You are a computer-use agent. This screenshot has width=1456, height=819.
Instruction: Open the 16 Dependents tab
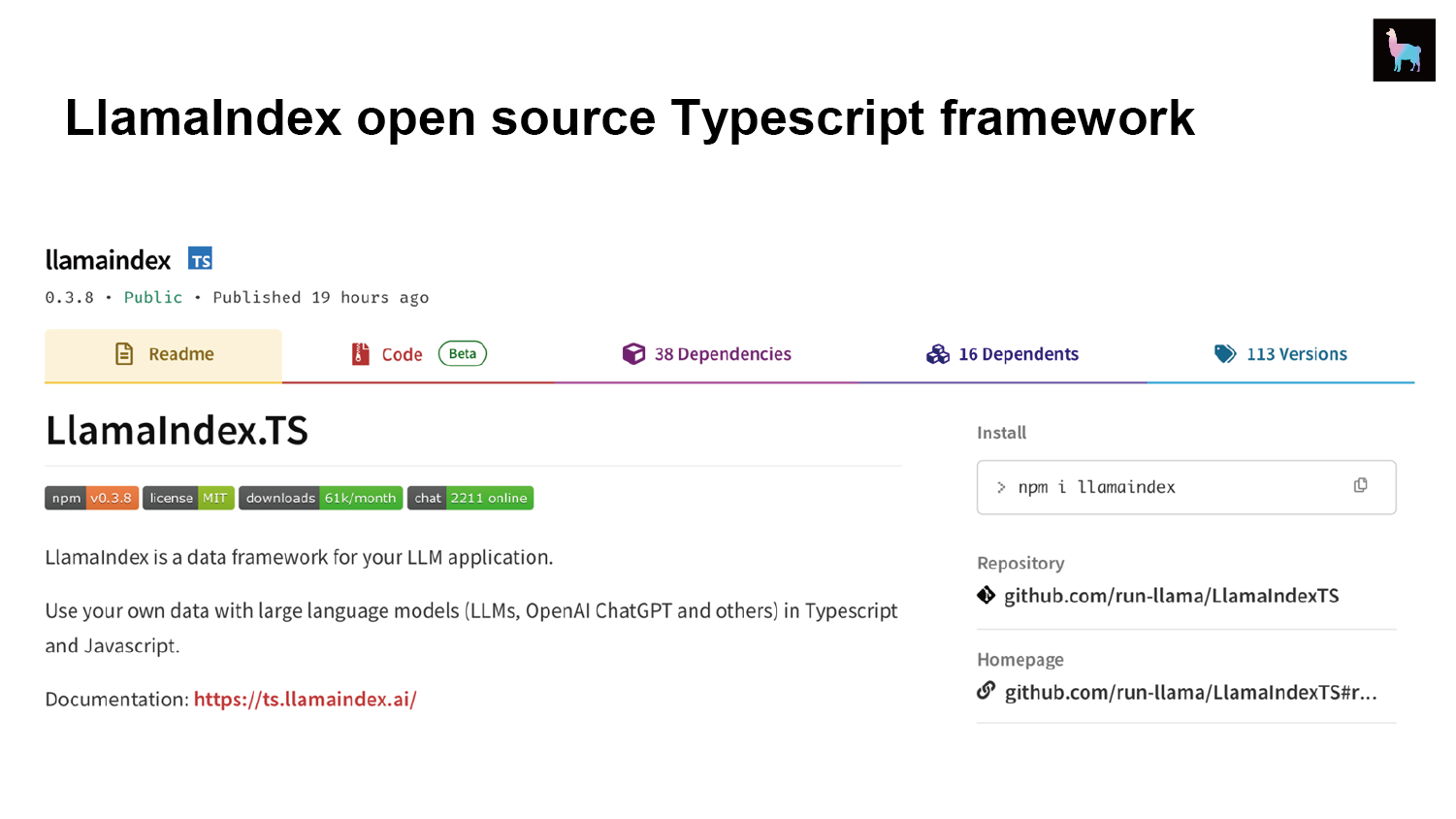tap(1002, 355)
